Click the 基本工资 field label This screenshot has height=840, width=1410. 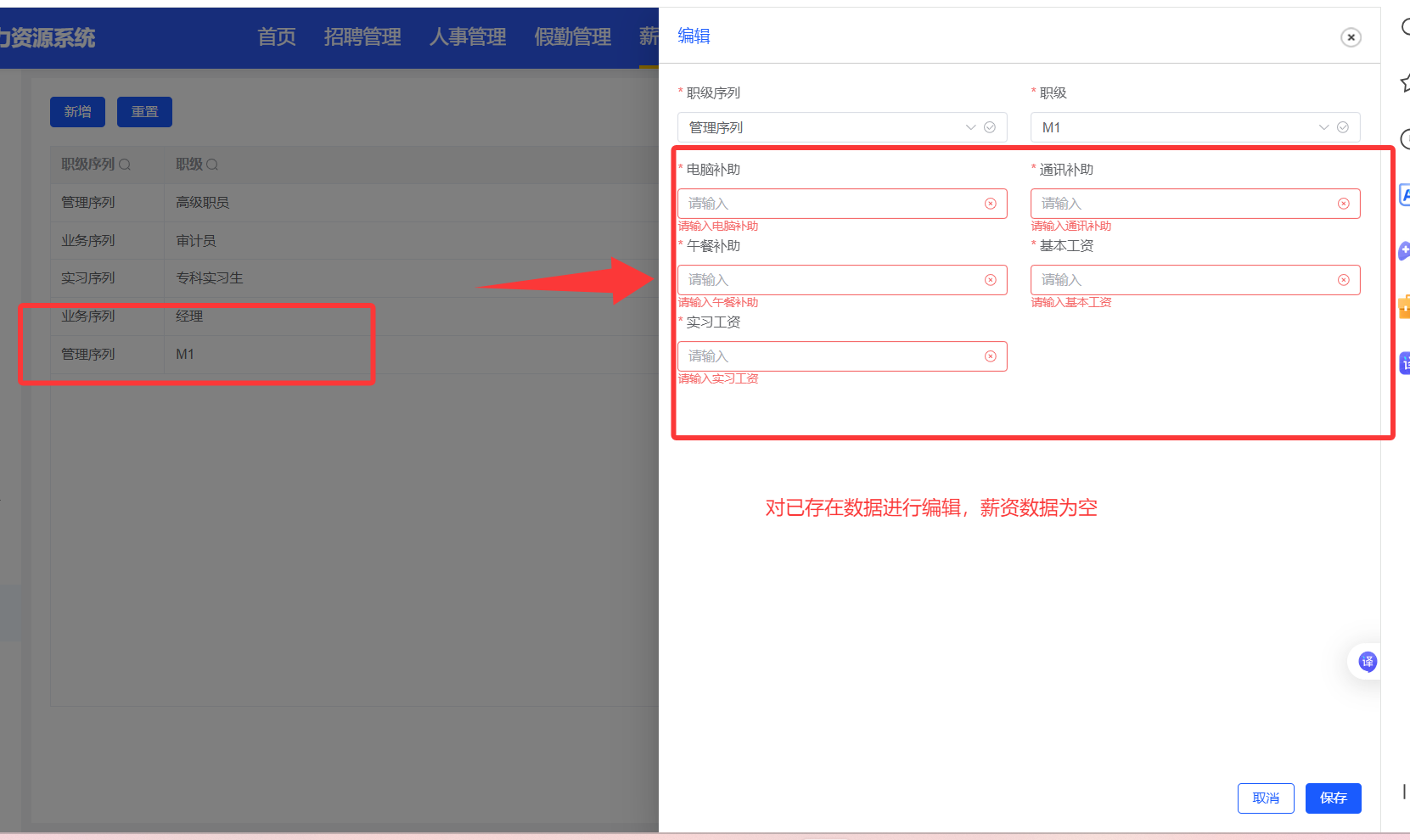[x=1066, y=246]
